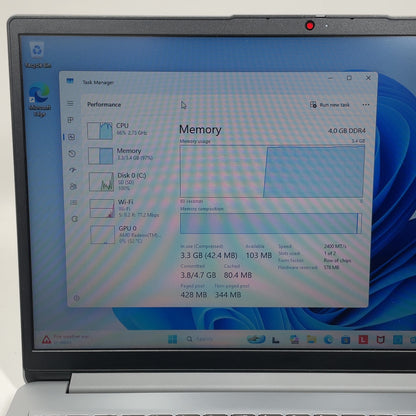Maximize the Task Manager window
This screenshot has height=416, width=416.
[349, 78]
